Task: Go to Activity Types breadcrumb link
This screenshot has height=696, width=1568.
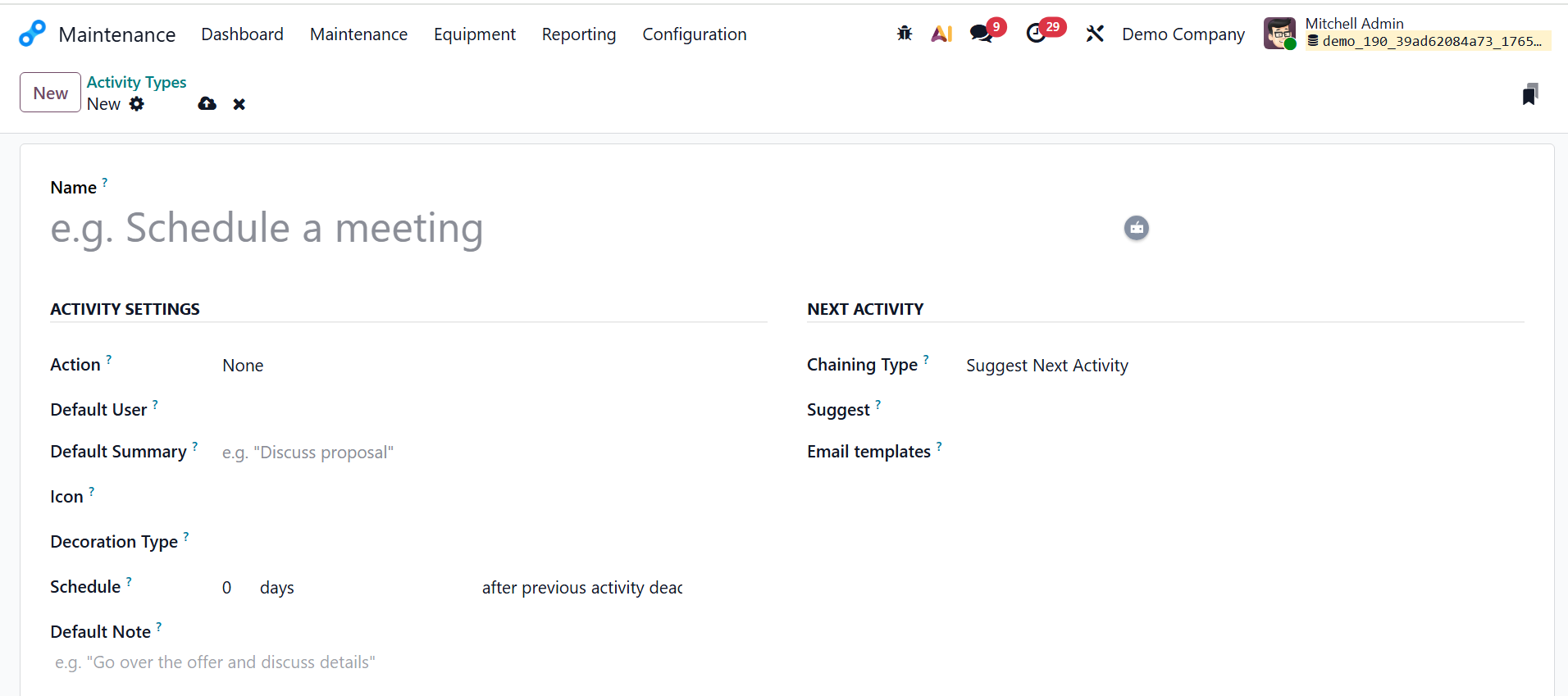Action: tap(136, 82)
